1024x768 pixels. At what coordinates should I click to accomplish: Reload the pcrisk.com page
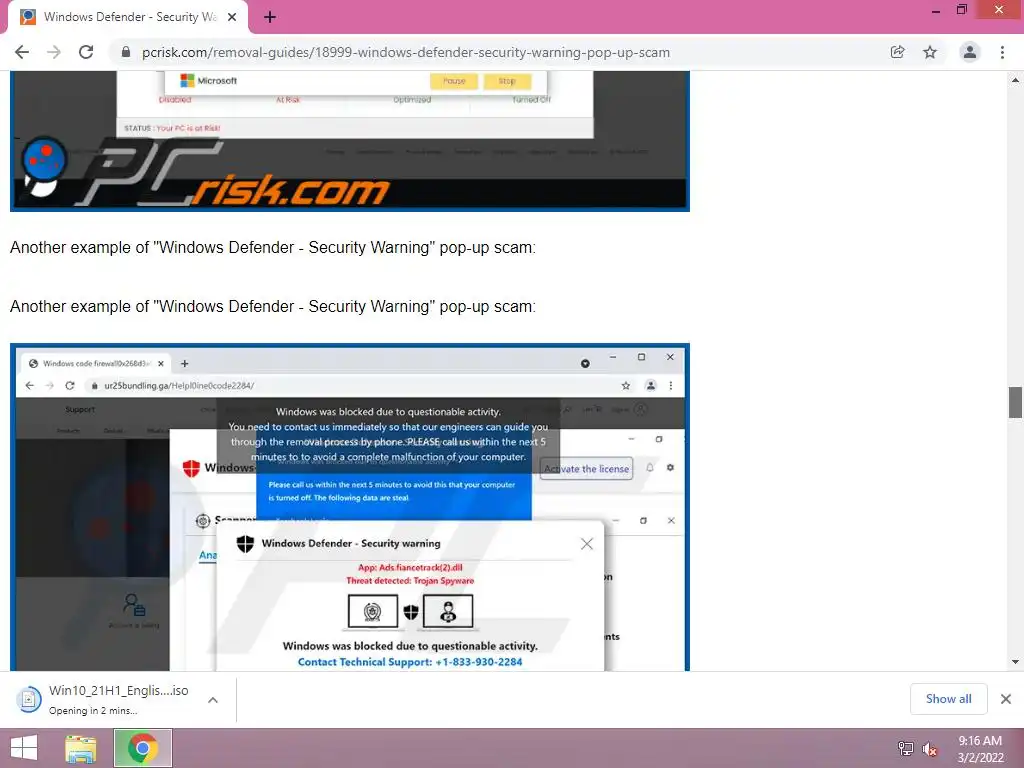[86, 52]
